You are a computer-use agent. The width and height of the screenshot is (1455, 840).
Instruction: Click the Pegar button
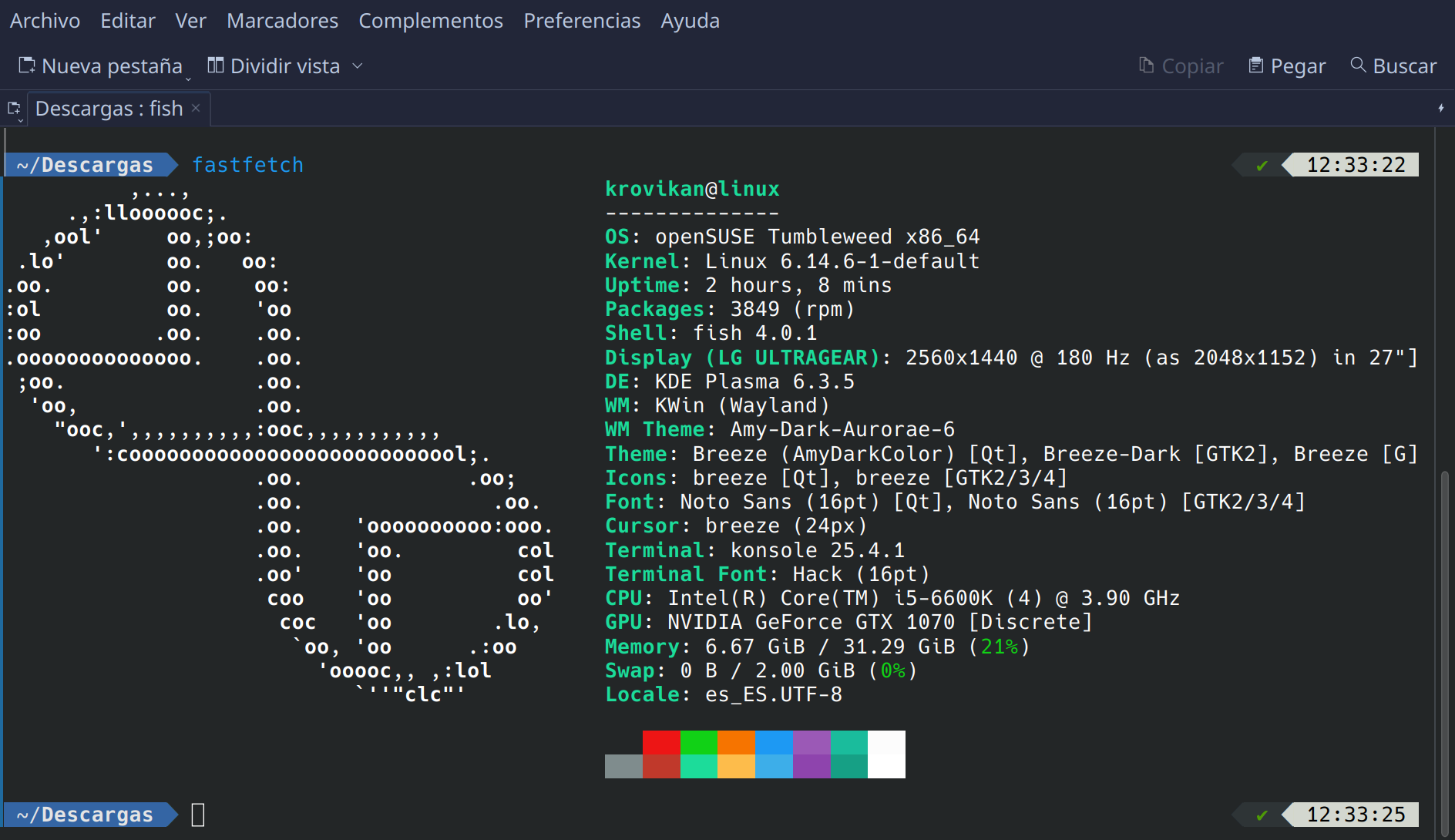point(1287,66)
